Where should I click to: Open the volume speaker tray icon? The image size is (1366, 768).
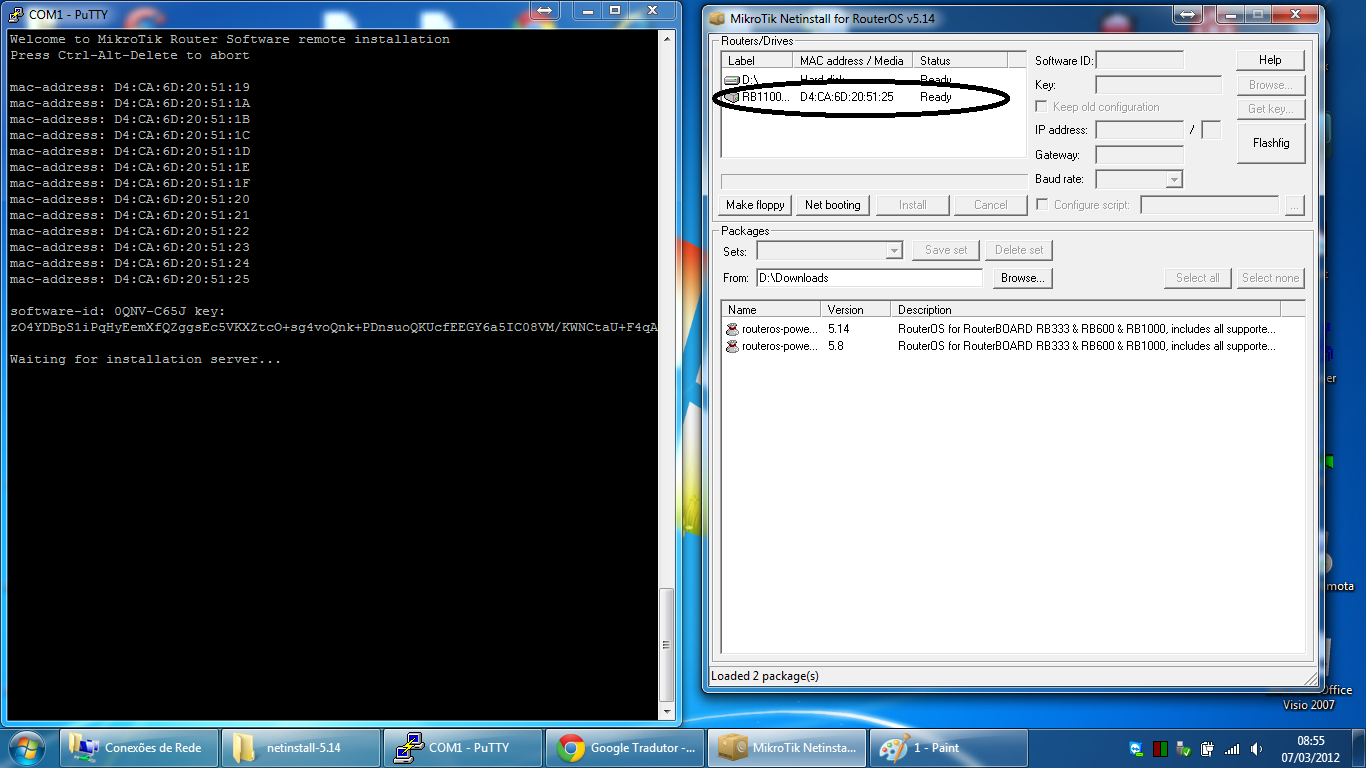tap(1255, 748)
